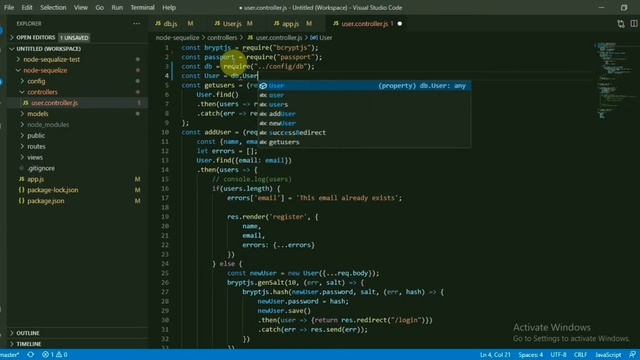
Task: Expand the node-sequalize-test folder
Action: tap(51, 60)
